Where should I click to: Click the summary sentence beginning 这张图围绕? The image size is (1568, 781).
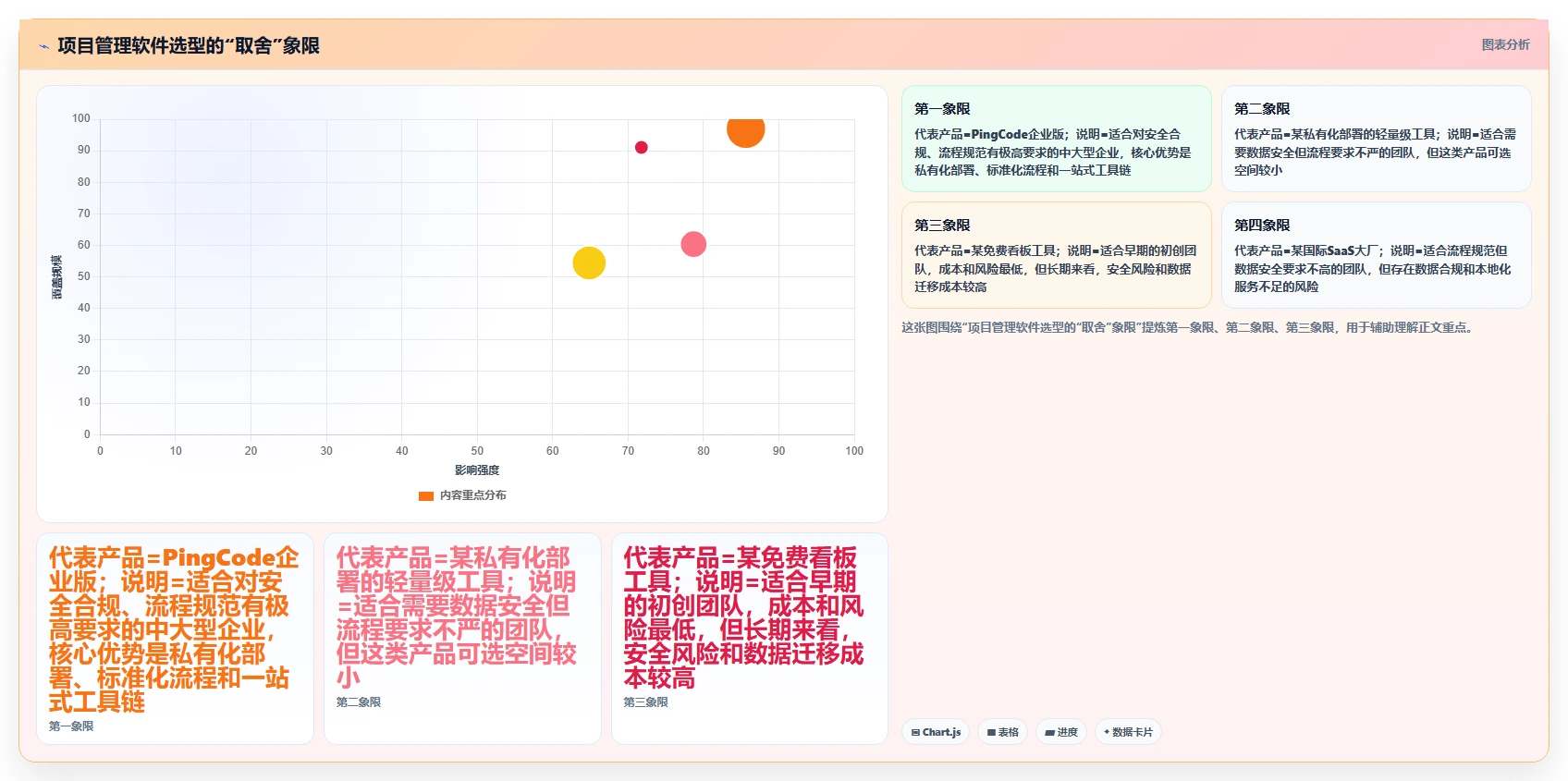tap(1188, 327)
